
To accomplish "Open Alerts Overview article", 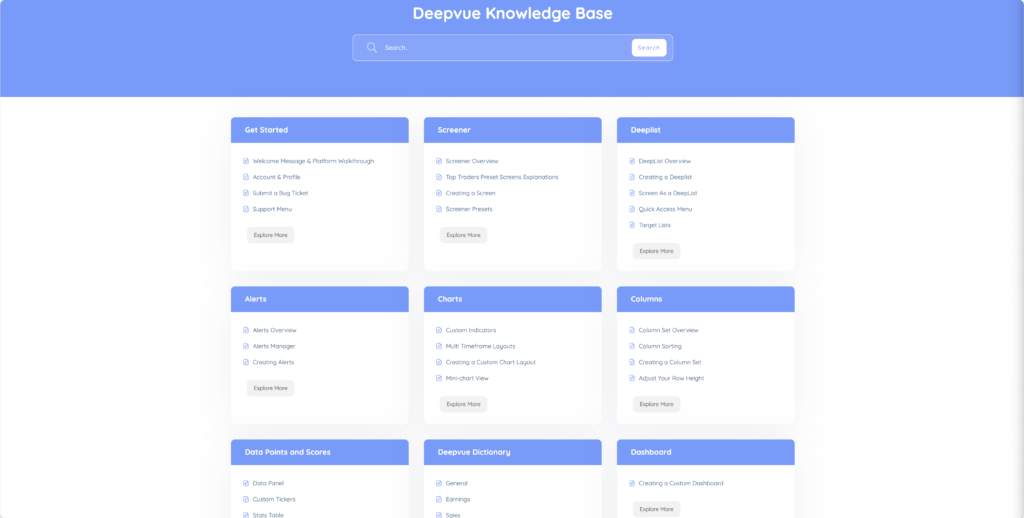I will point(274,330).
